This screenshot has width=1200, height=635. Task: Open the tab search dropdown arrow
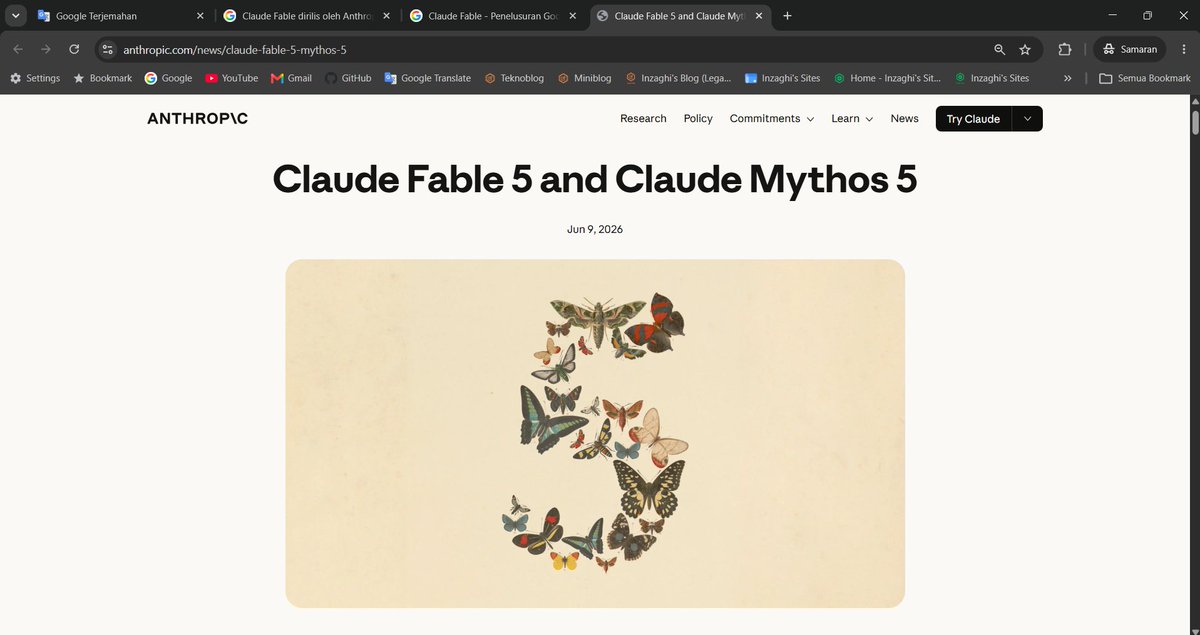pyautogui.click(x=16, y=16)
